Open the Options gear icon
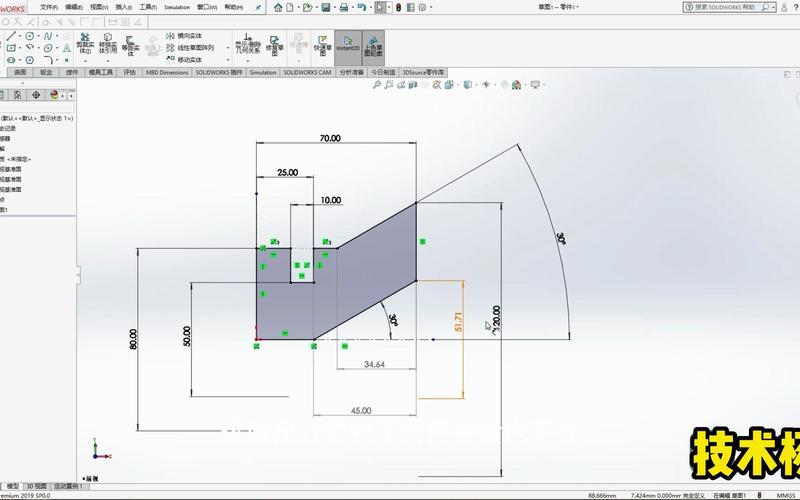Screen dimensions: 800x500 [422, 7]
